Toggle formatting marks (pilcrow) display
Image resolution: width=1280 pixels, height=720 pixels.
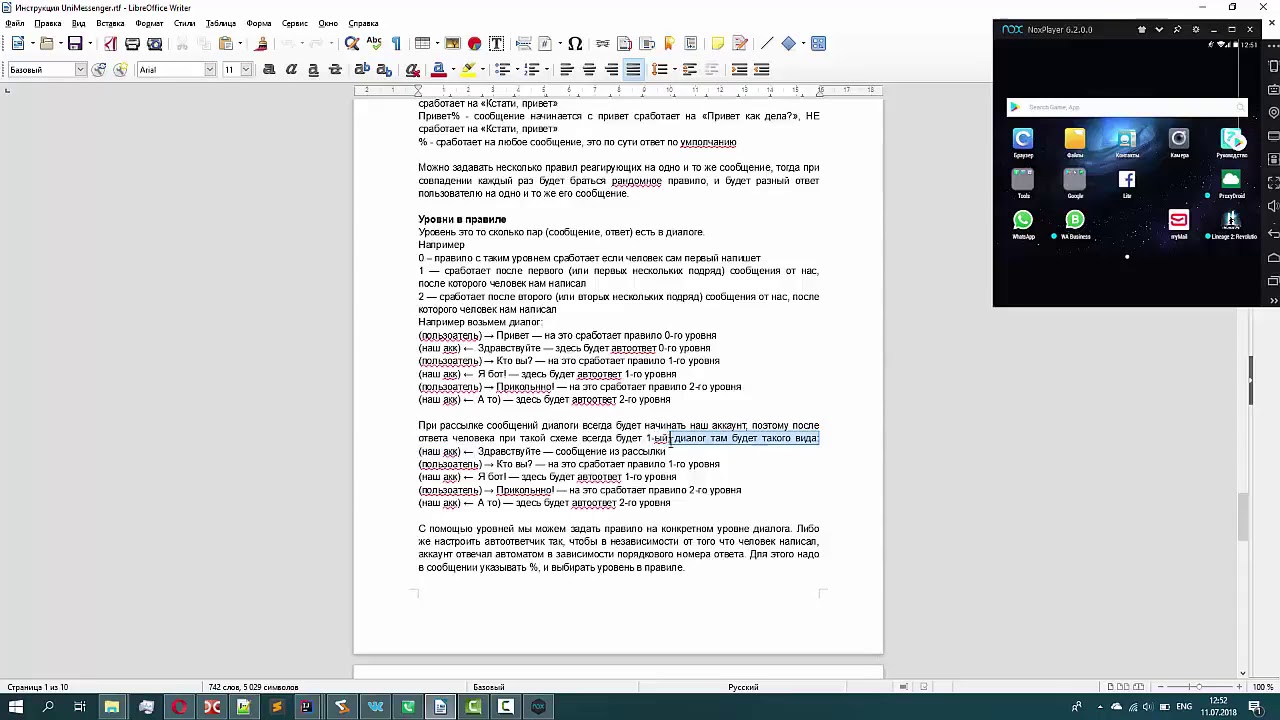click(x=396, y=44)
